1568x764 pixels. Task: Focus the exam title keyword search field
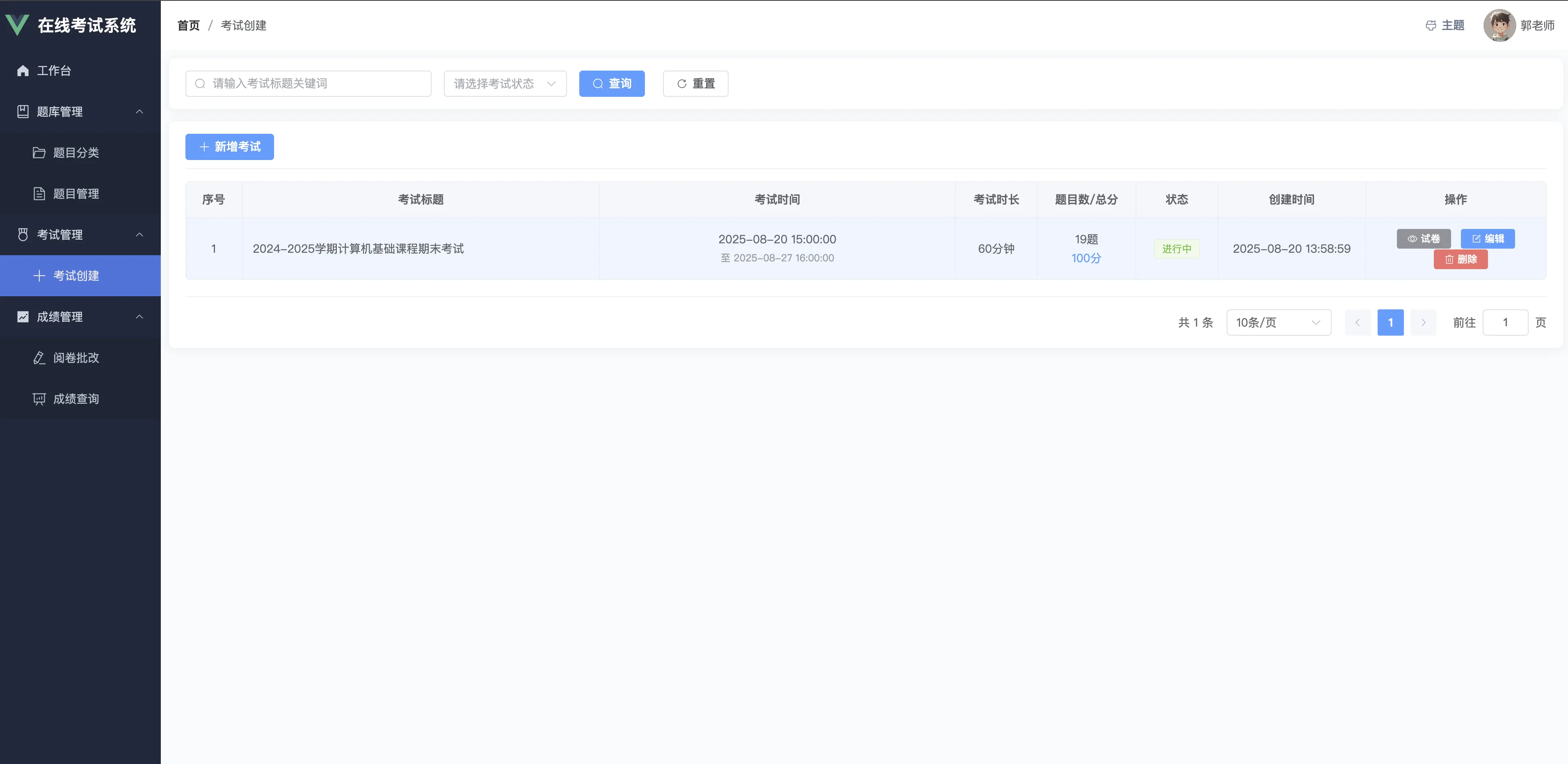click(317, 83)
